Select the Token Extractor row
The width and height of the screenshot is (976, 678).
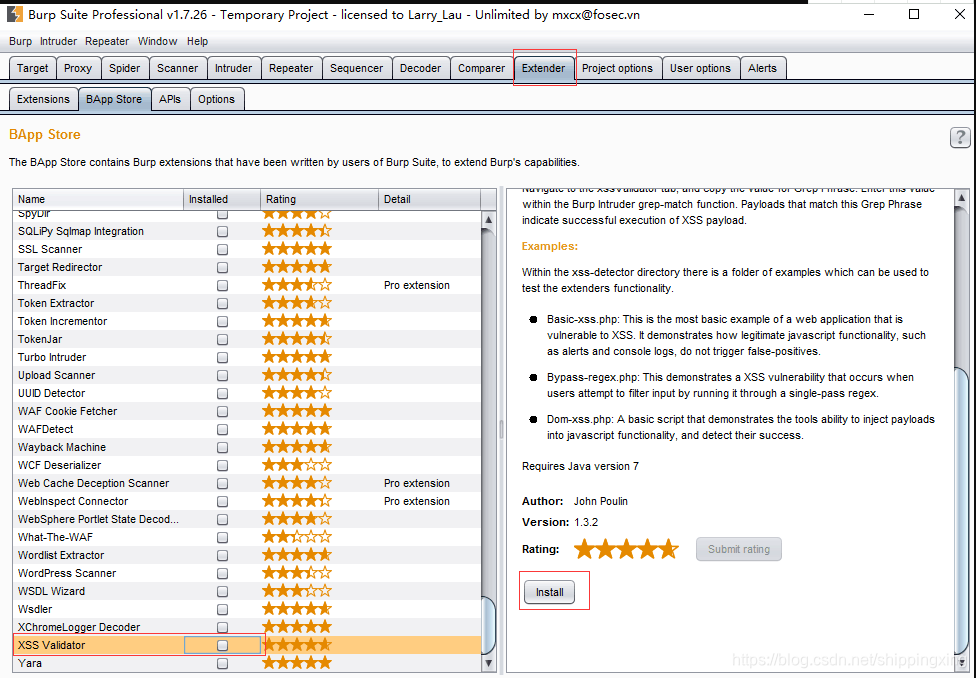point(247,303)
